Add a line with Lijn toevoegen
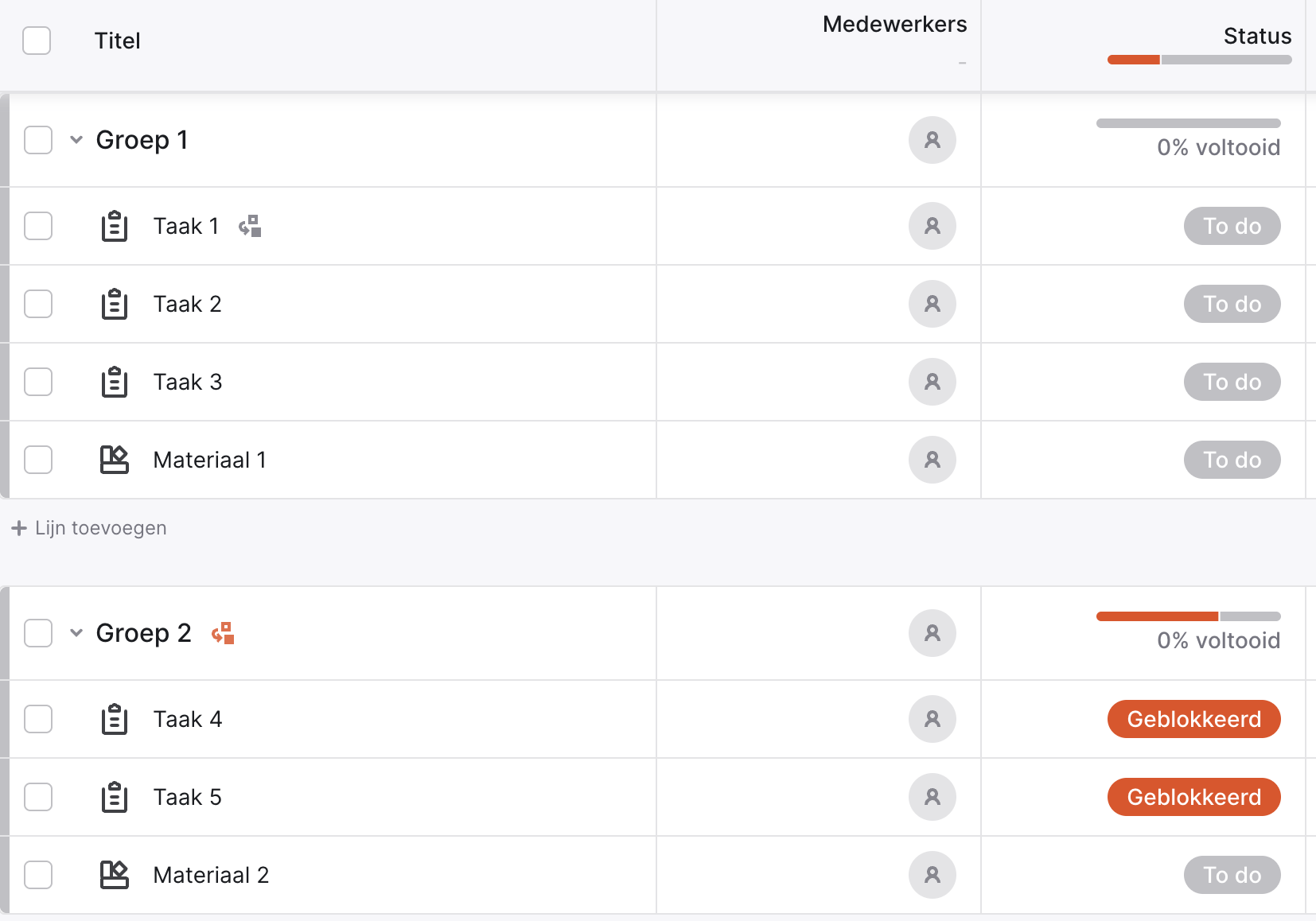1316x921 pixels. click(x=89, y=528)
